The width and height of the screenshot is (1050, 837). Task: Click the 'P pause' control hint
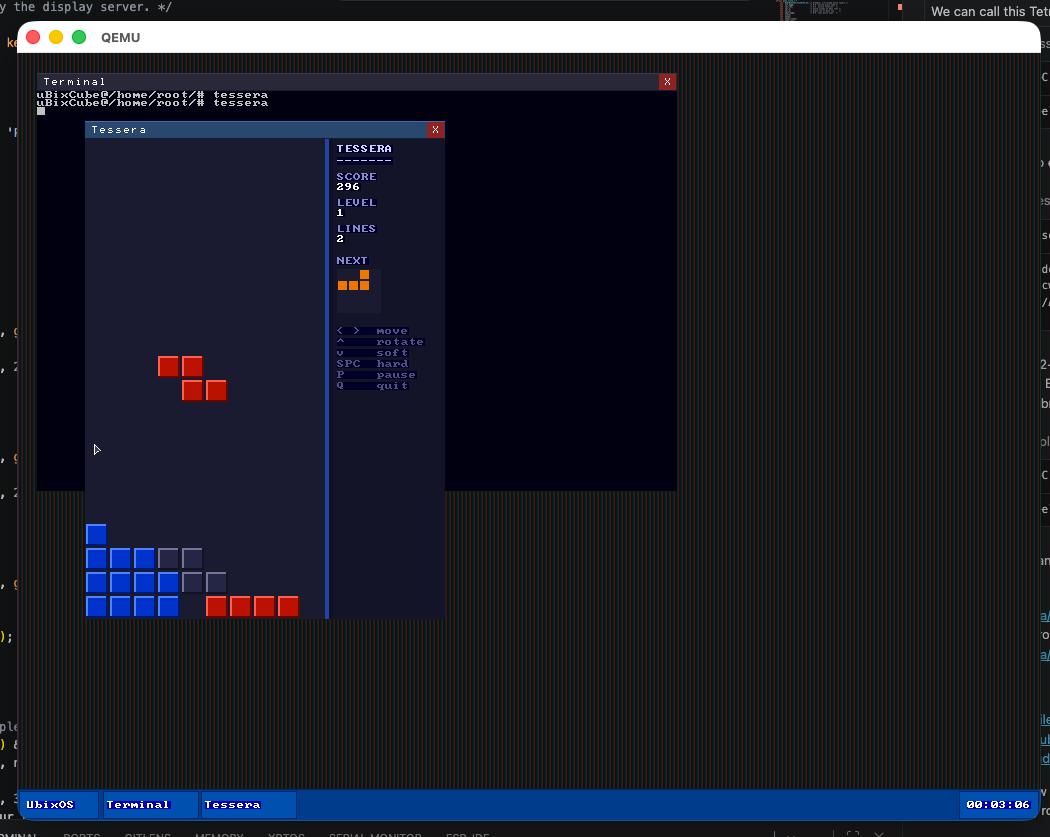[x=376, y=375]
